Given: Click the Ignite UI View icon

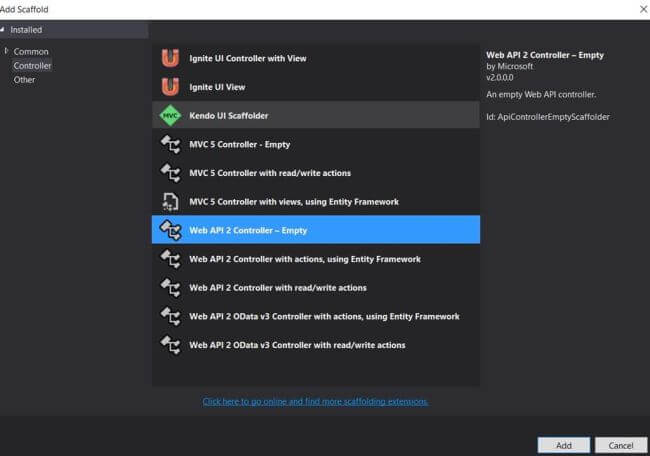Looking at the screenshot, I should pos(170,87).
